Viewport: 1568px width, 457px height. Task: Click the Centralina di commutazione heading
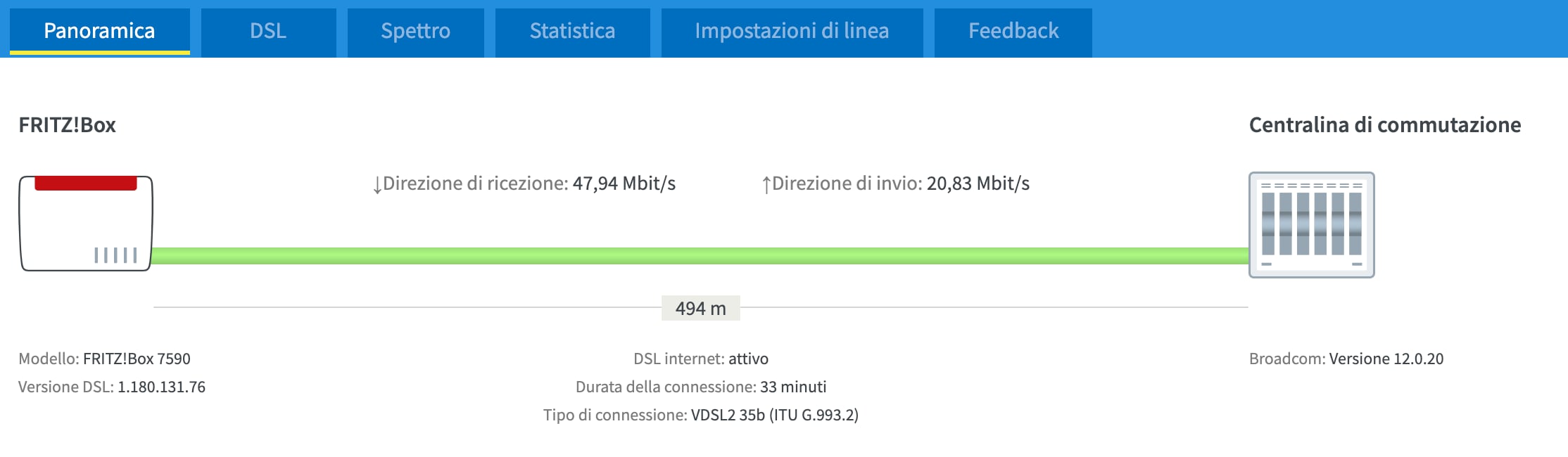tap(1385, 125)
